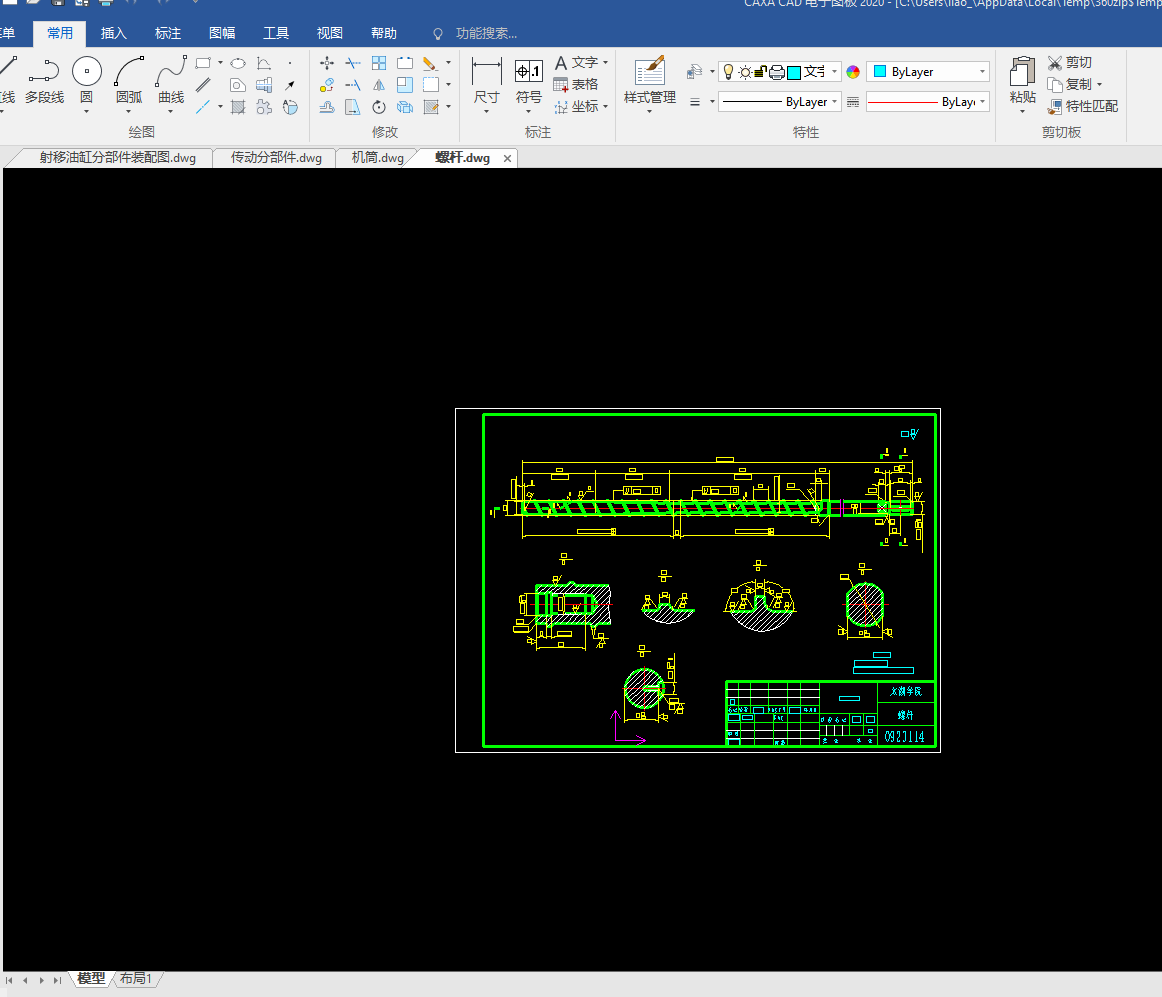Select the rotate tool

click(x=379, y=107)
